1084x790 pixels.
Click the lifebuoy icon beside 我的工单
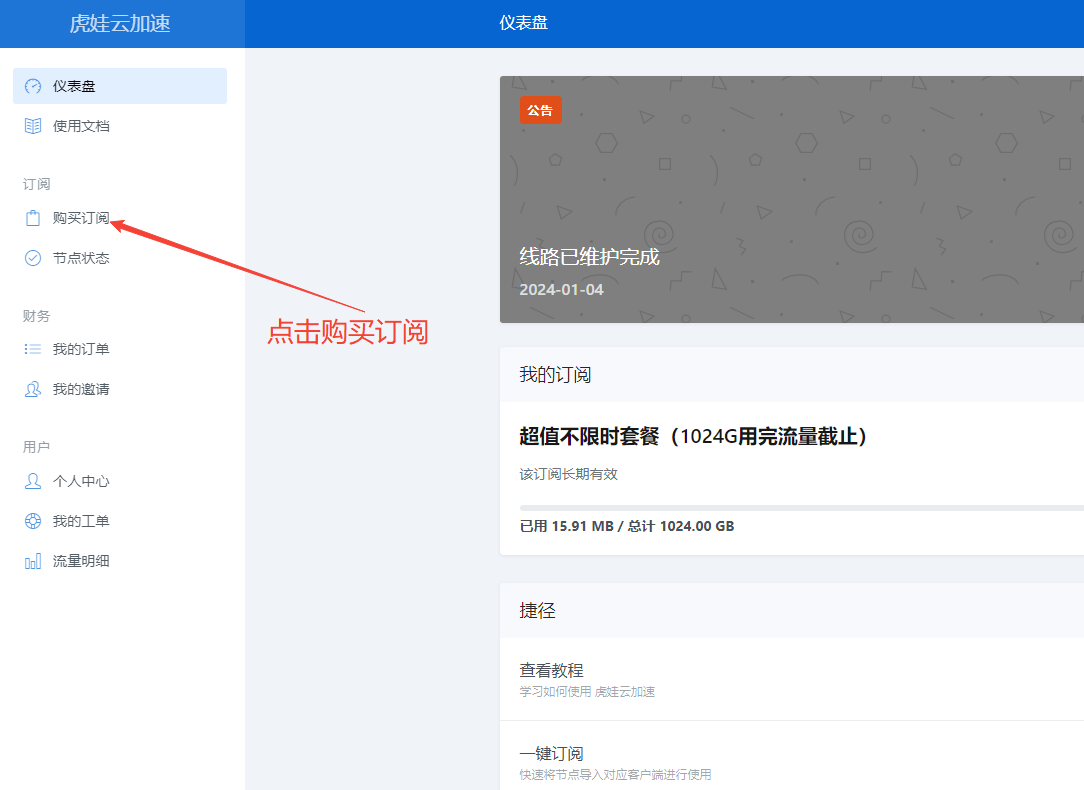pyautogui.click(x=33, y=521)
